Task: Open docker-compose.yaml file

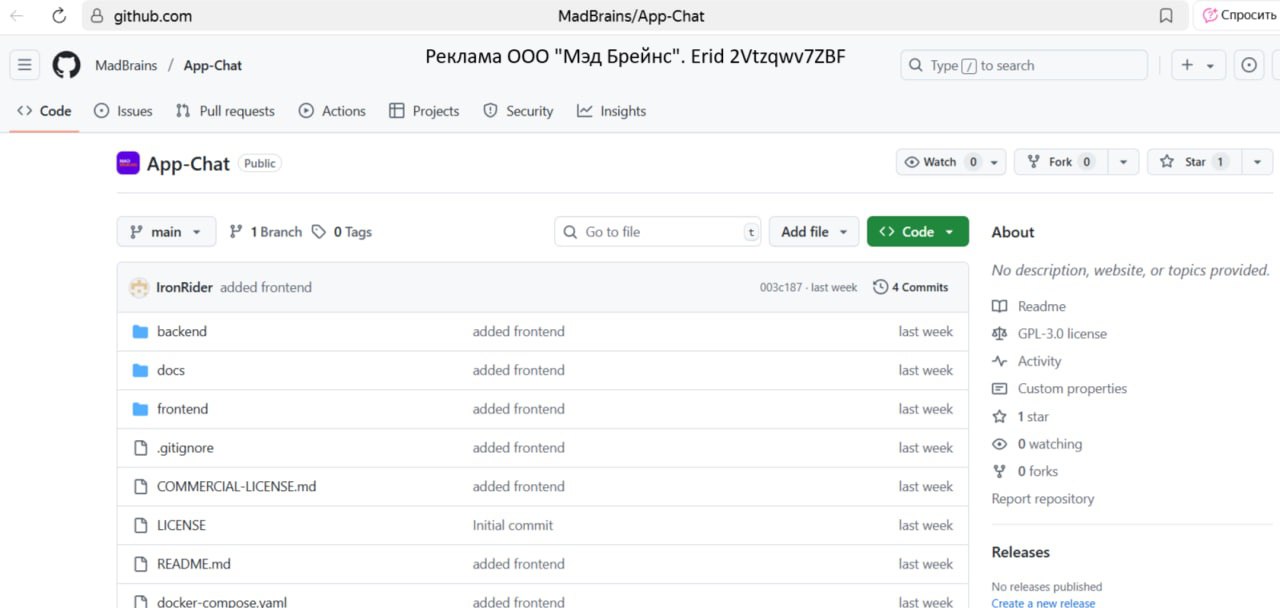Action: coord(222,602)
